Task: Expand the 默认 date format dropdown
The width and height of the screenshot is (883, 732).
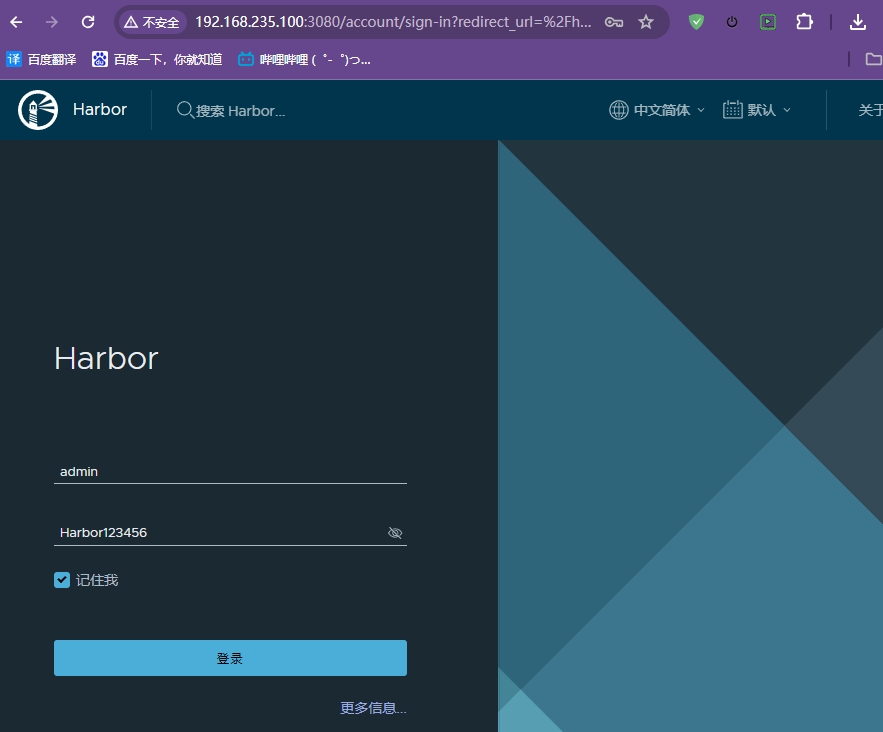Action: [x=757, y=110]
